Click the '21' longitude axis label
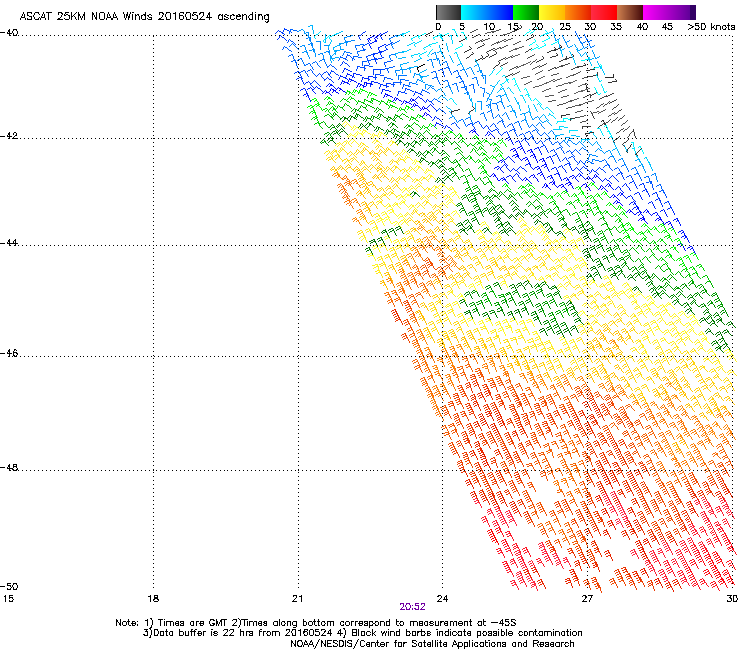 (x=297, y=599)
